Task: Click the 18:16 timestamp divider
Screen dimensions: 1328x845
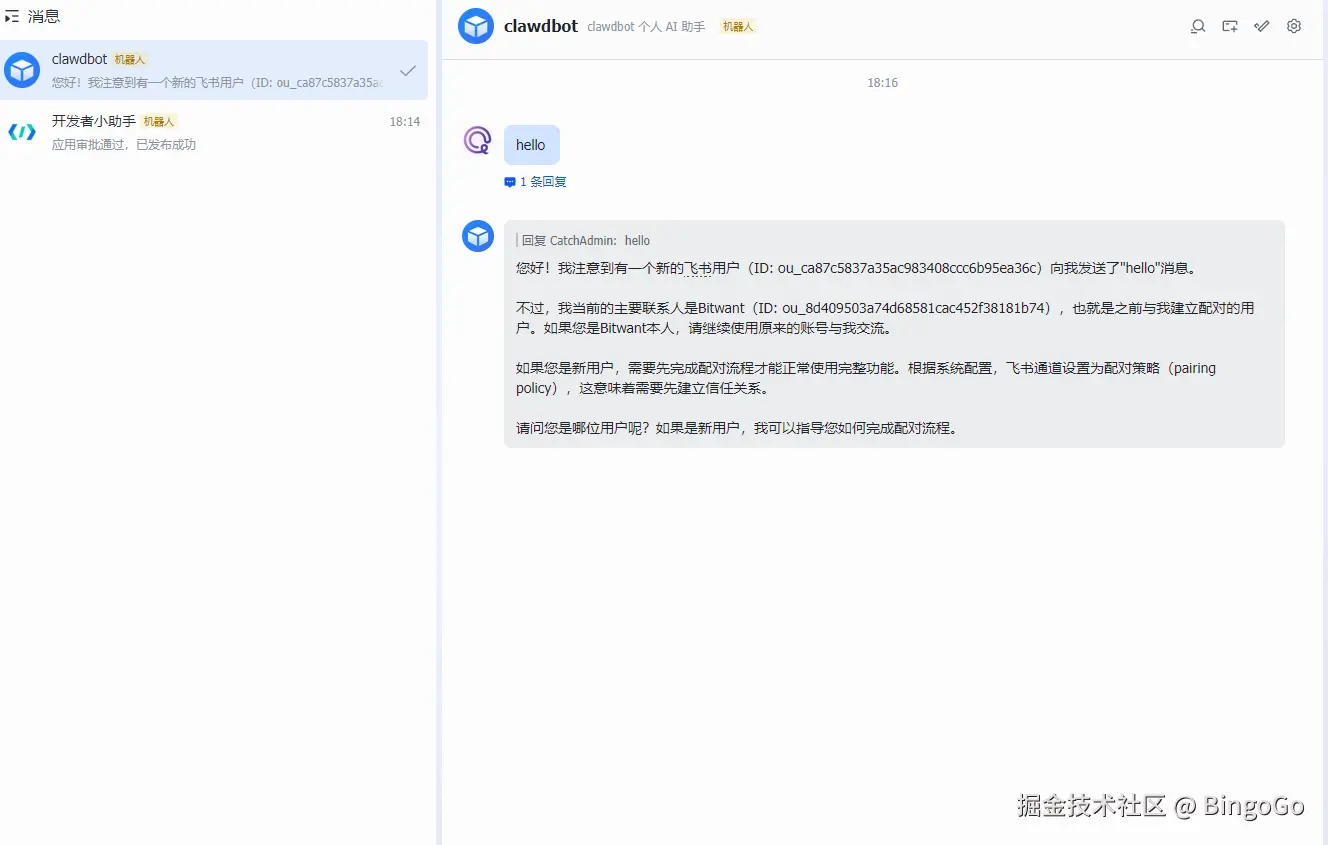Action: [x=882, y=83]
